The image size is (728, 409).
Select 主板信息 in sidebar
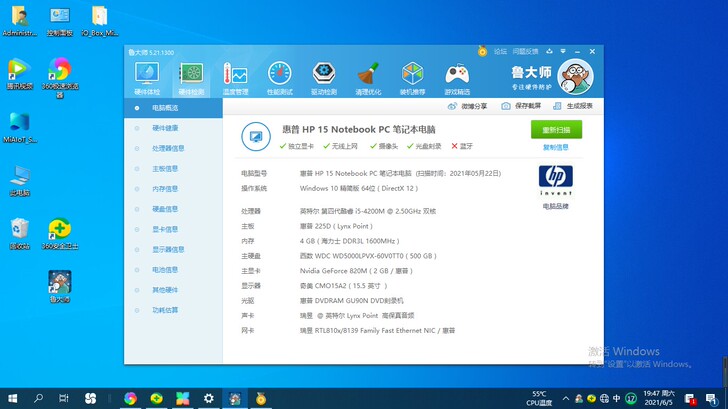tap(173, 169)
